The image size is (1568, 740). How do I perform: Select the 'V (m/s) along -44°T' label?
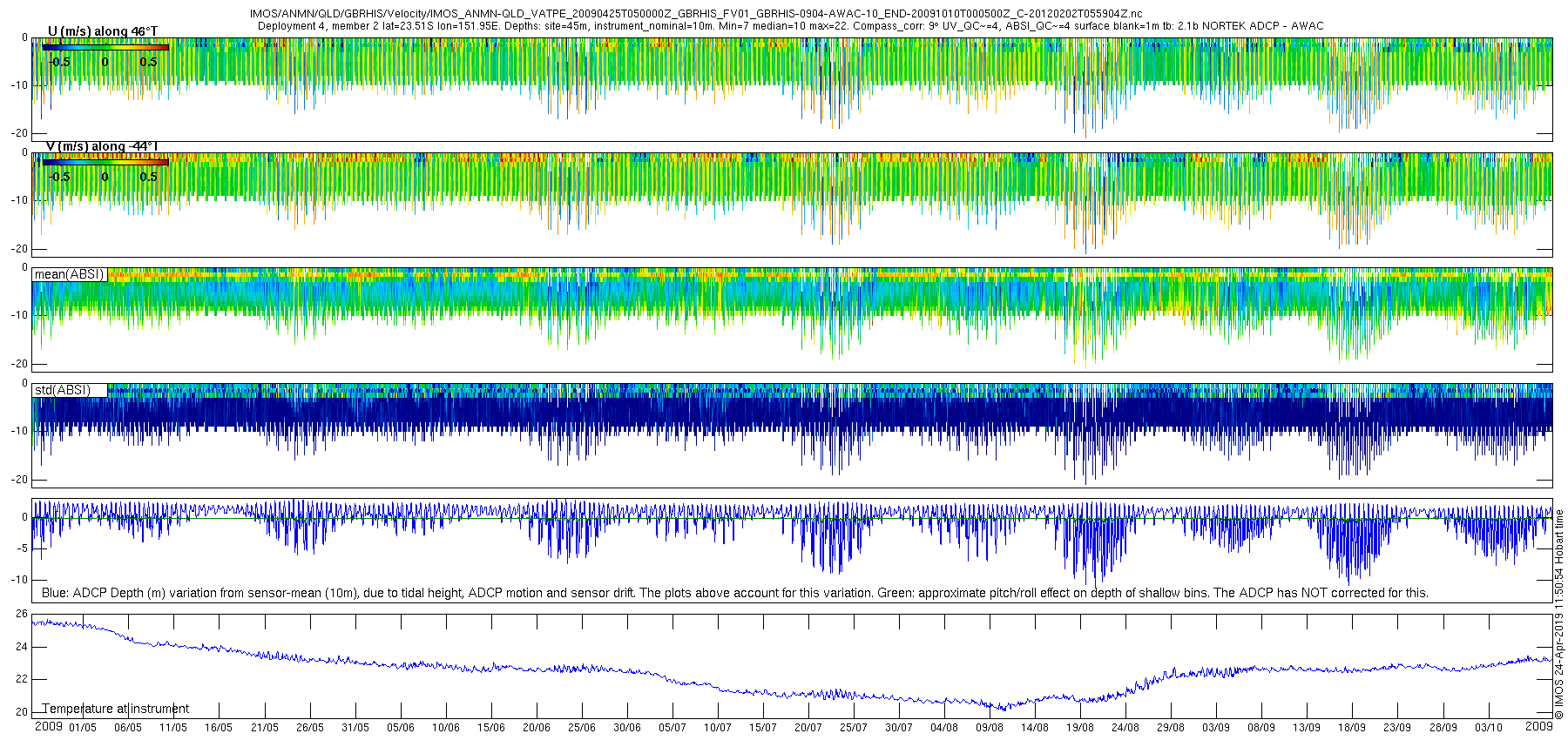coord(103,146)
